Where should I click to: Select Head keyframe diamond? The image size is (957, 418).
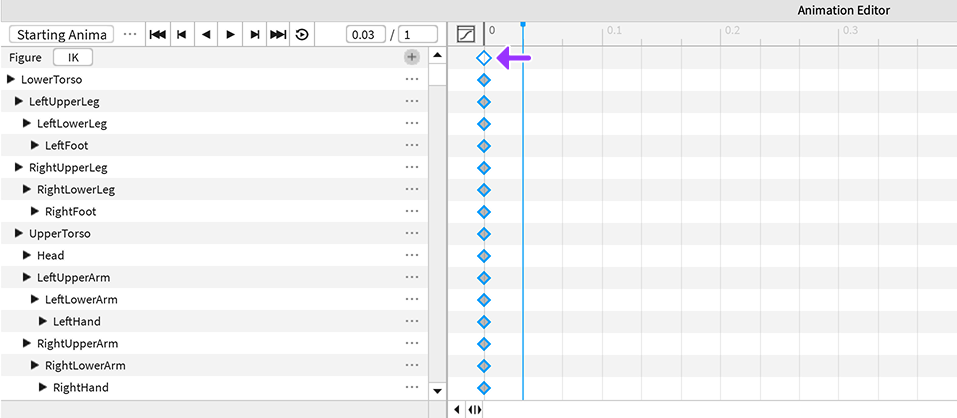tap(484, 256)
